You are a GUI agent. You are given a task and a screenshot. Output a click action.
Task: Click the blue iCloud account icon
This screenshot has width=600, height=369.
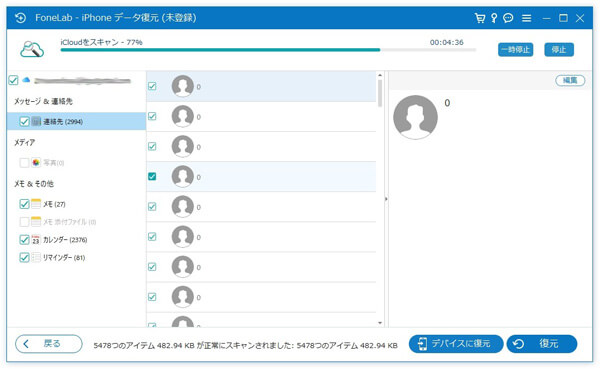click(x=26, y=80)
